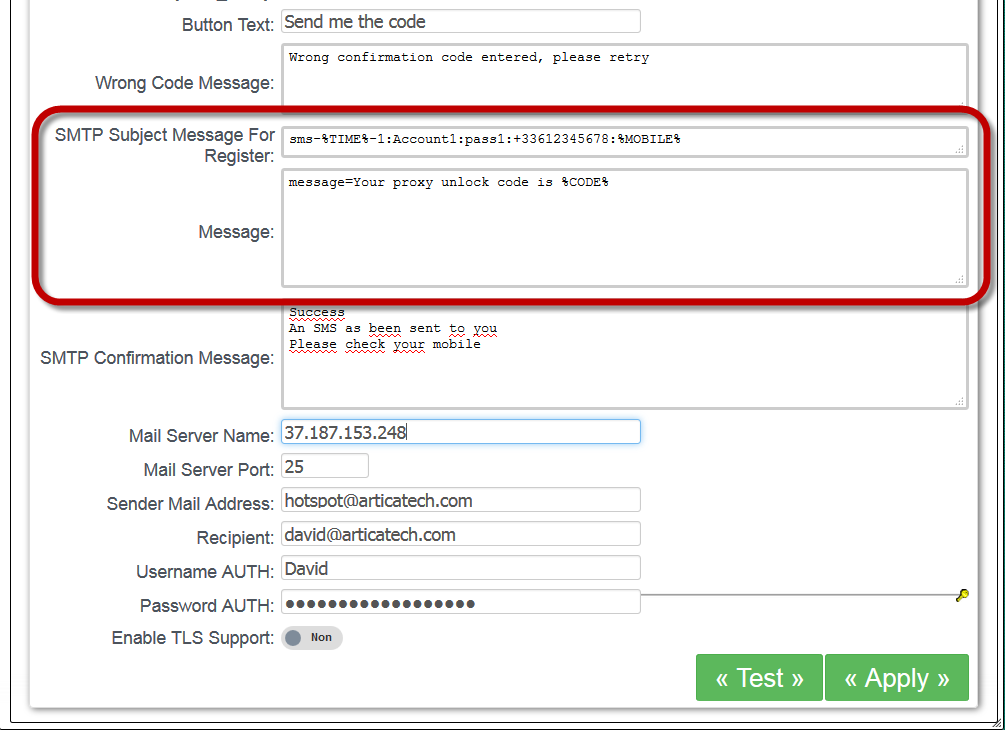Focus the Button Text field
The width and height of the screenshot is (1005, 730).
[461, 21]
